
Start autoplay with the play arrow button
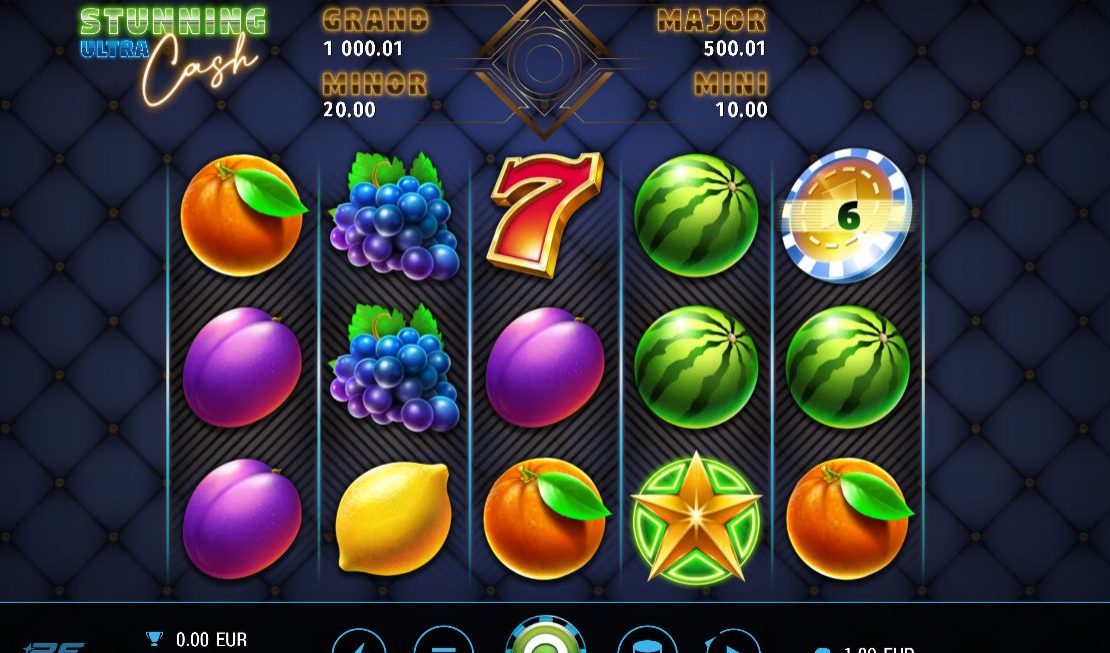click(732, 643)
